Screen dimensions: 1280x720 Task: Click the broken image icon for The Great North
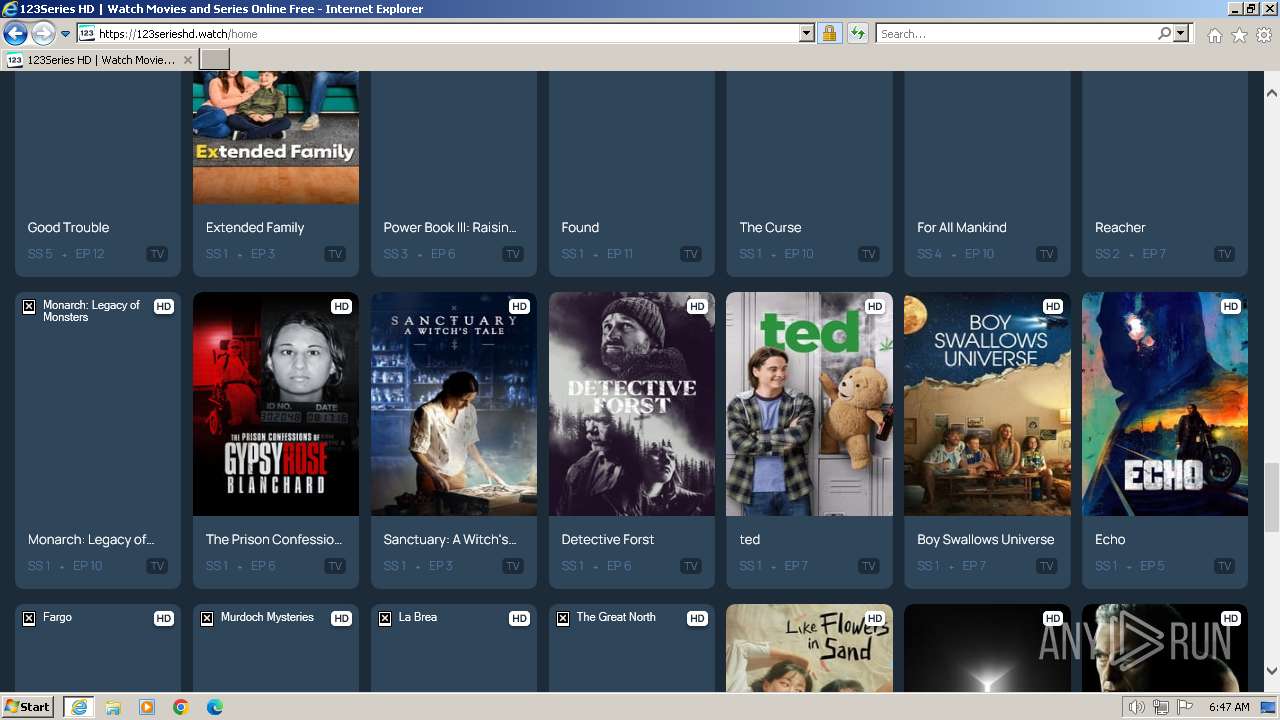(x=563, y=619)
